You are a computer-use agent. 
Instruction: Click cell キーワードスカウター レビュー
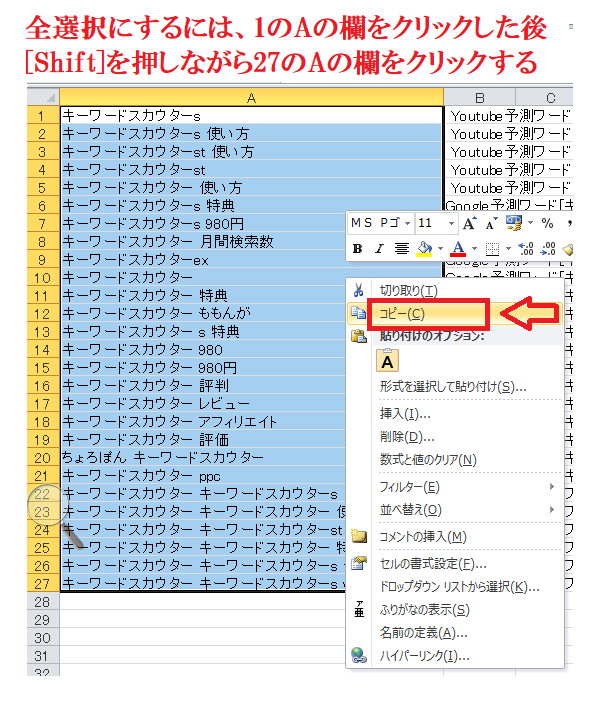204,403
